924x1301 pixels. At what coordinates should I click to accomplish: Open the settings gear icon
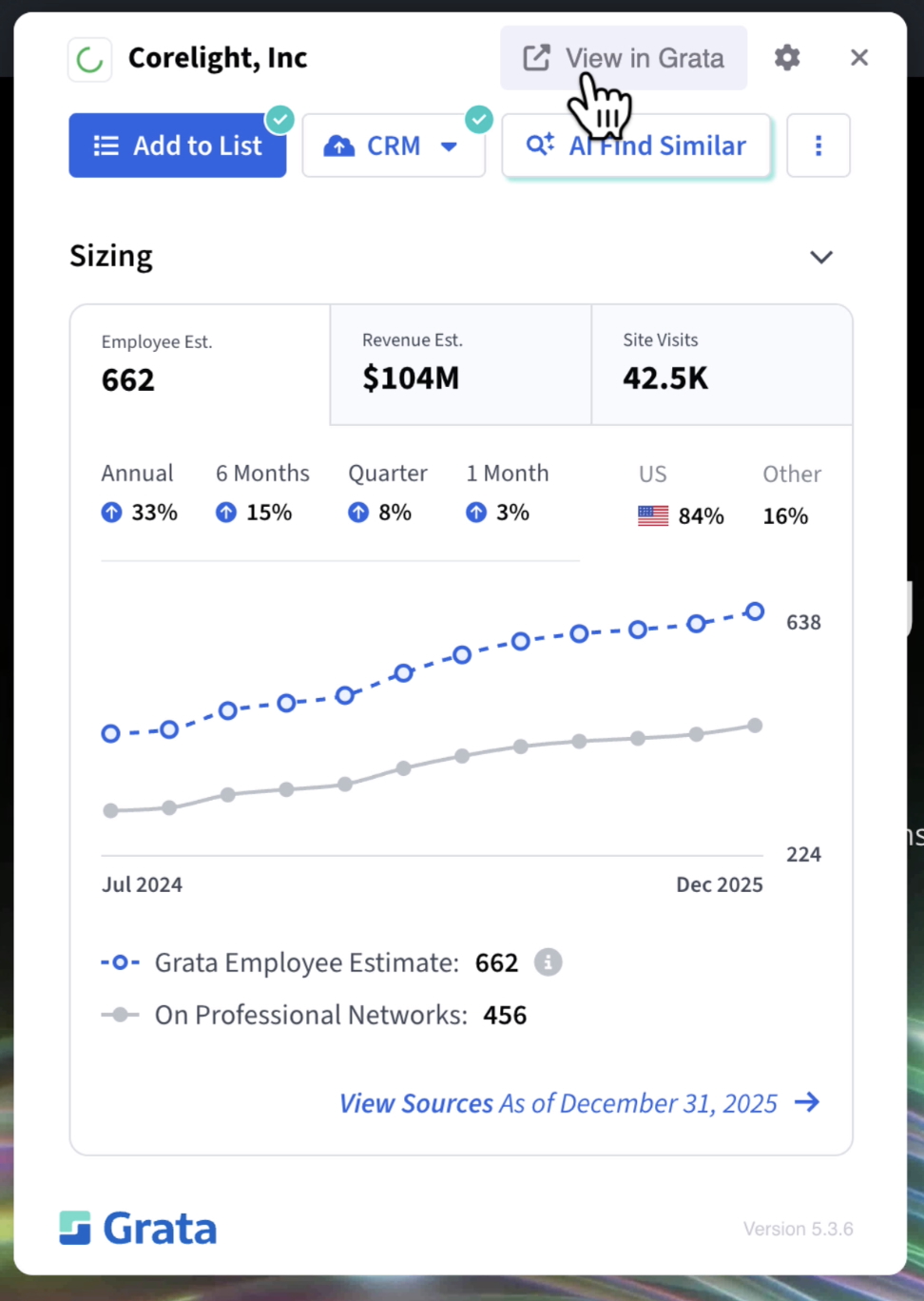(x=787, y=57)
